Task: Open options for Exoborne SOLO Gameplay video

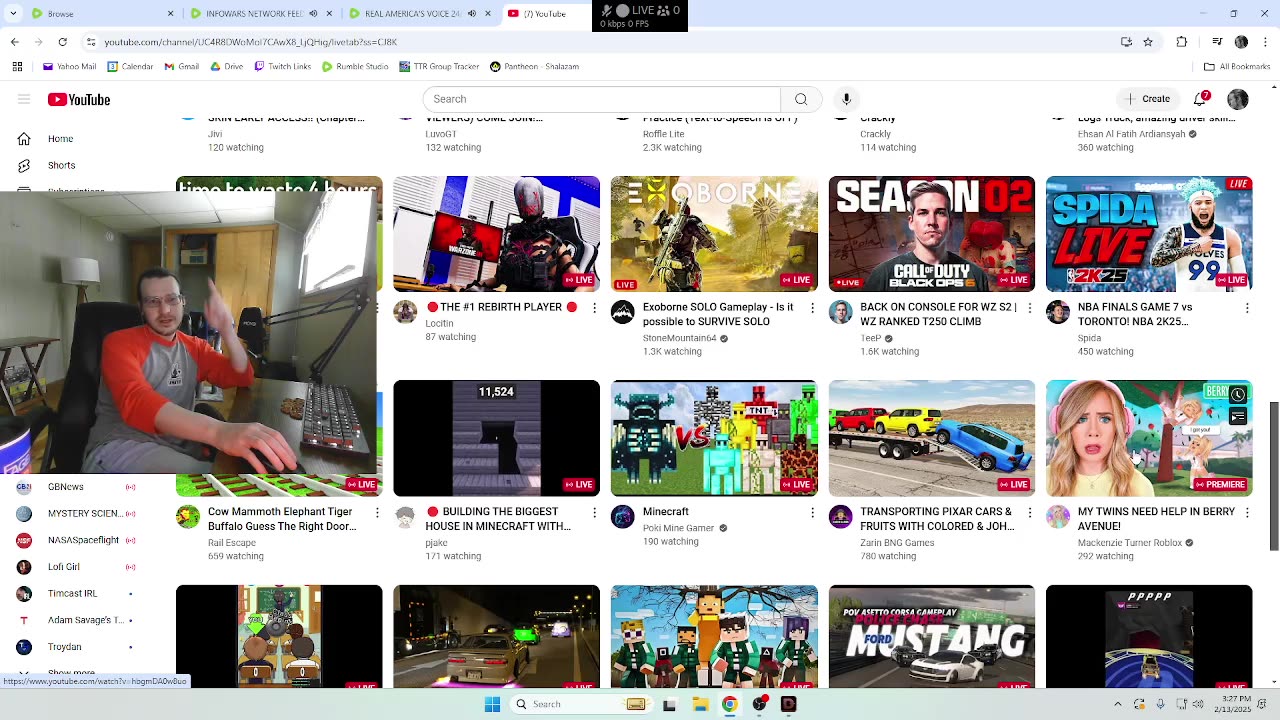Action: [812, 308]
